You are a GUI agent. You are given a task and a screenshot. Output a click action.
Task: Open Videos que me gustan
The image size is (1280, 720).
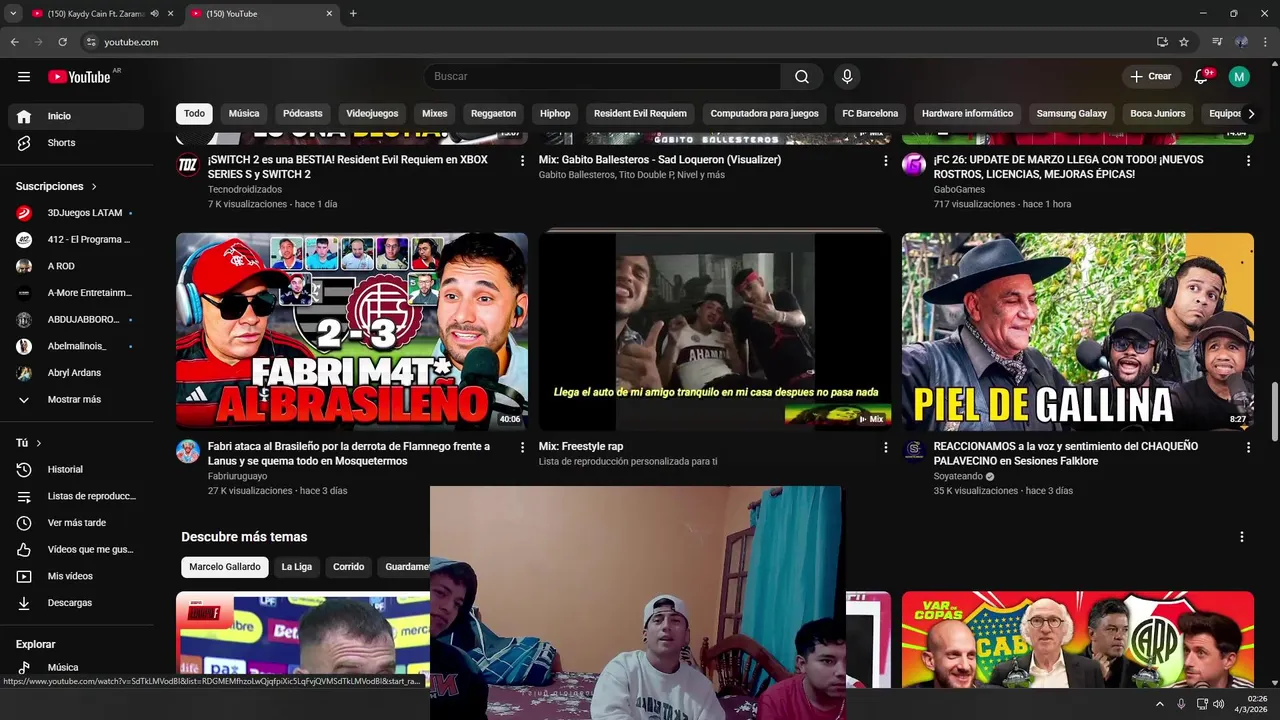coord(76,550)
